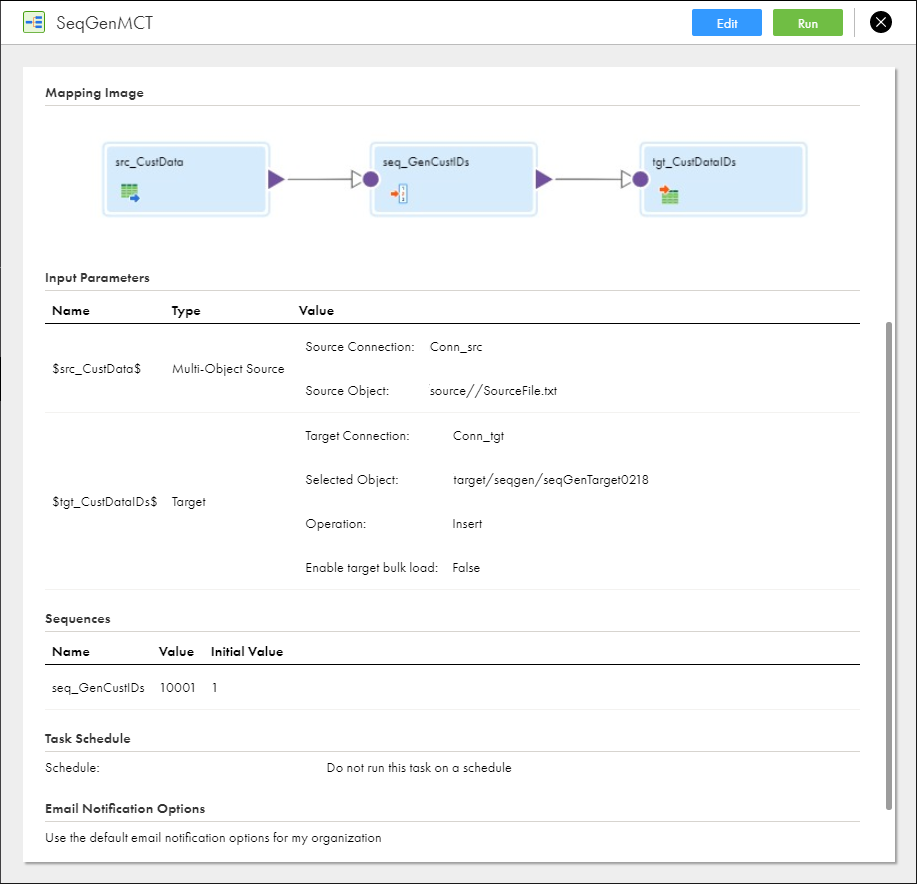The width and height of the screenshot is (917, 884).
Task: Click the purple input port of seq_GenCustIDs
Action: pos(371,179)
